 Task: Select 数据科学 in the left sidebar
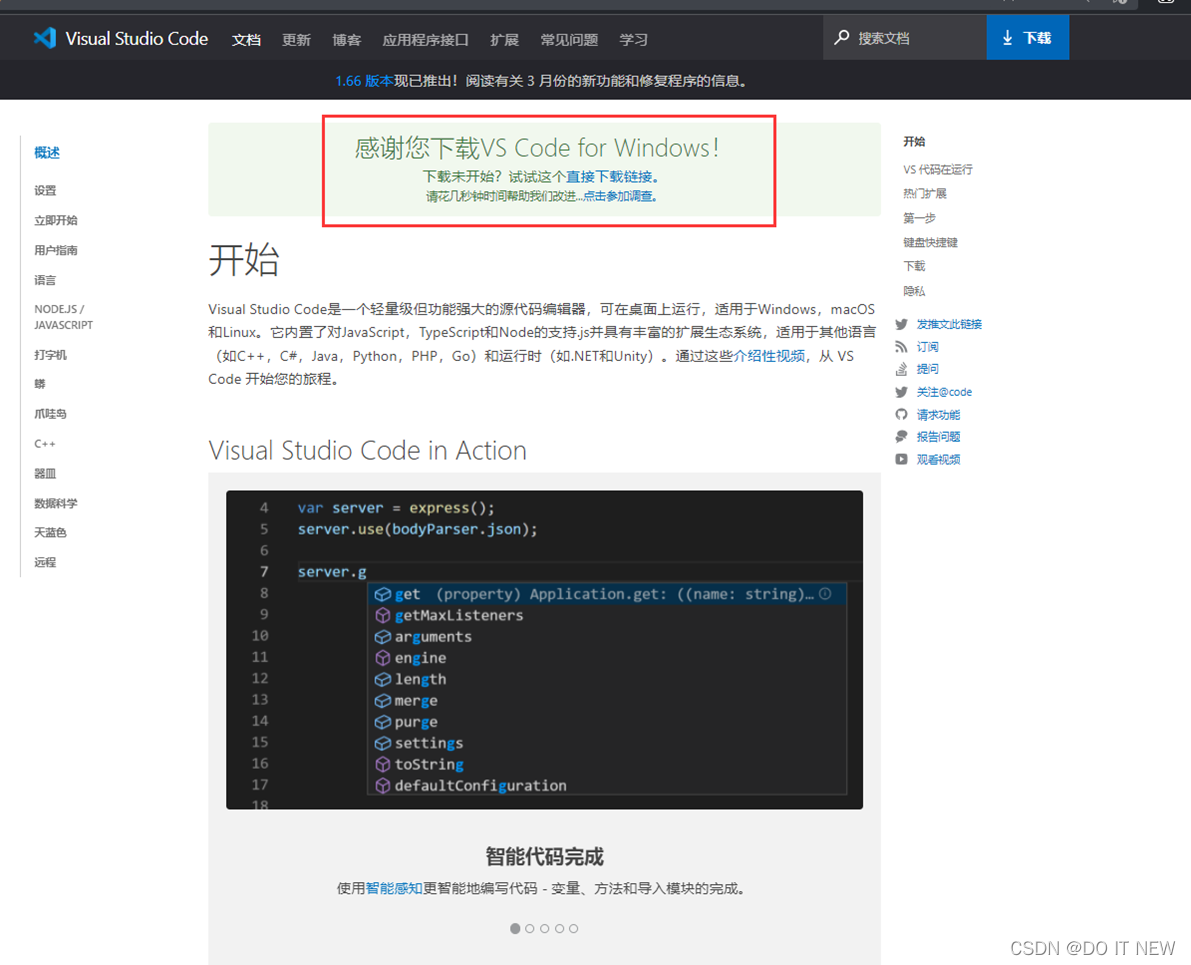click(x=55, y=503)
